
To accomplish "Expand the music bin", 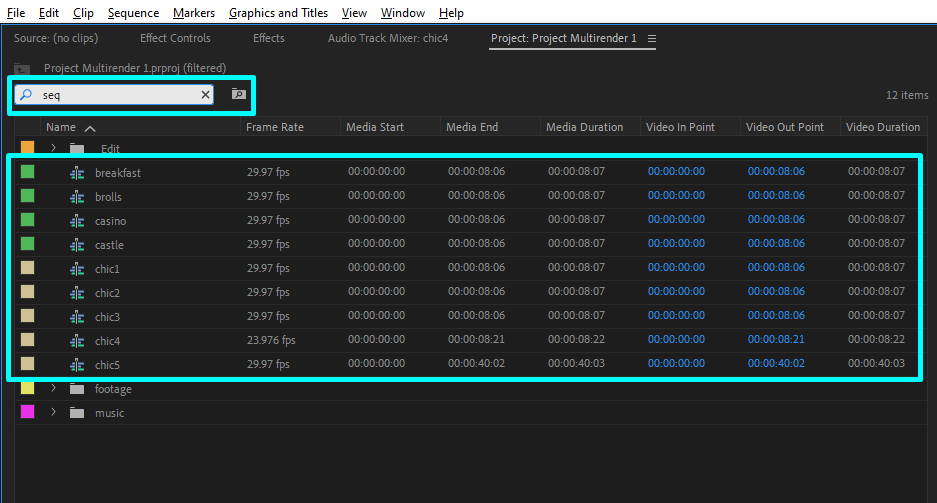I will coord(53,412).
